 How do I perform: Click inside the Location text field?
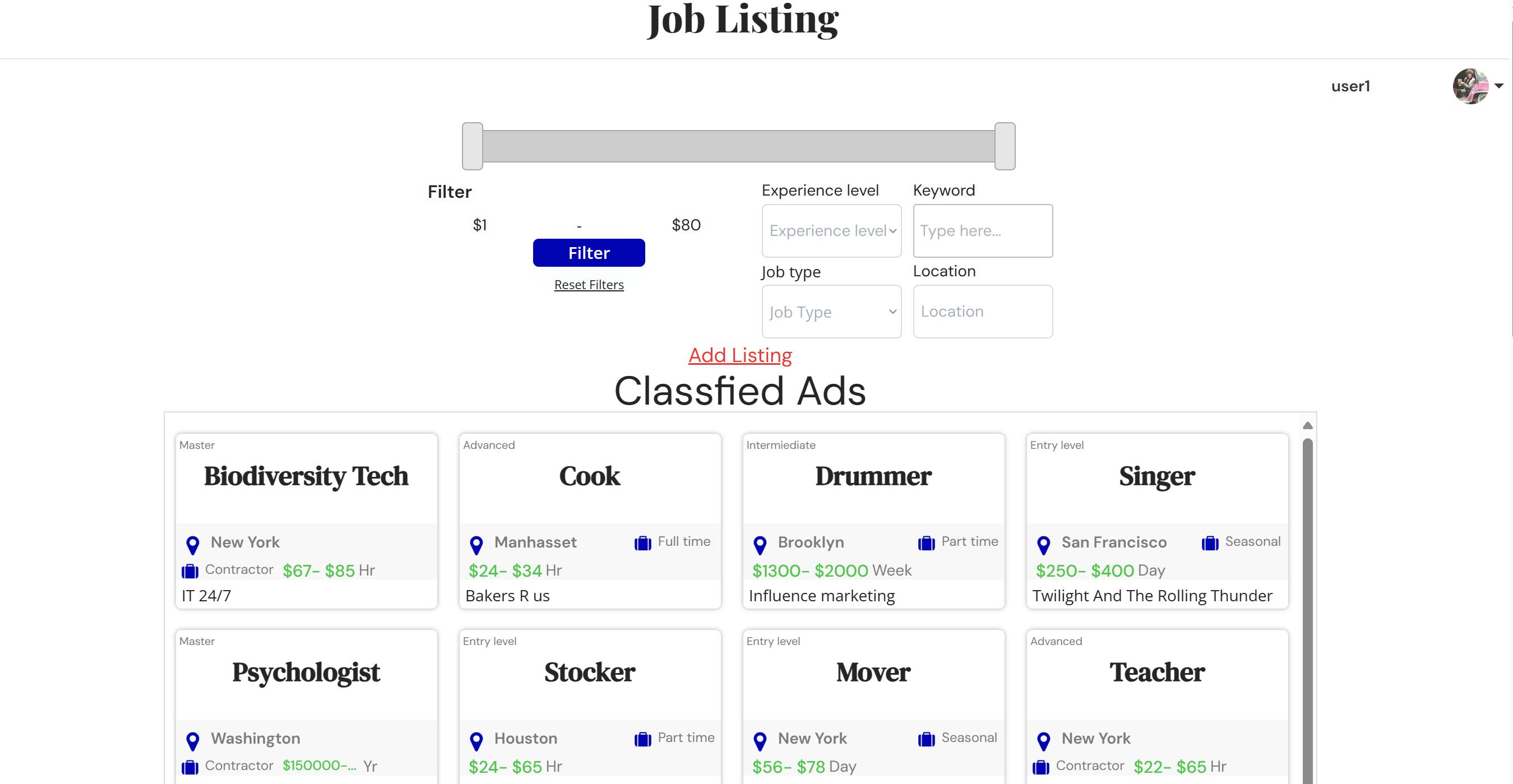983,311
